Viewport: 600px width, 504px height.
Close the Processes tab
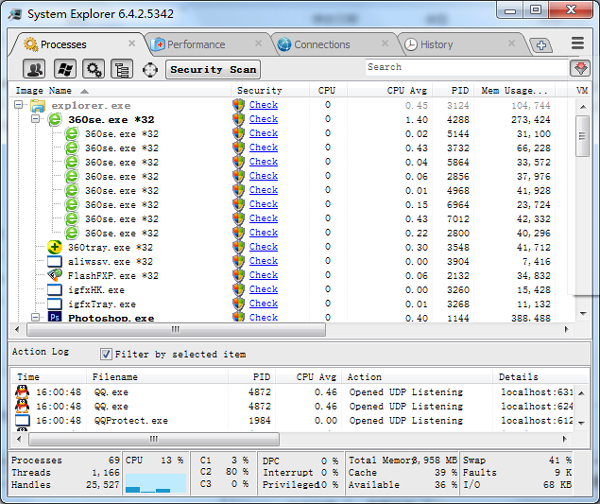click(x=132, y=43)
